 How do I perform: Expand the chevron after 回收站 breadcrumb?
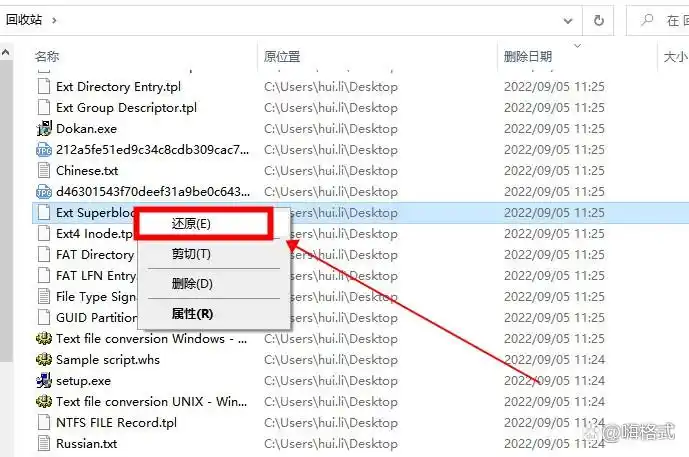pos(54,20)
